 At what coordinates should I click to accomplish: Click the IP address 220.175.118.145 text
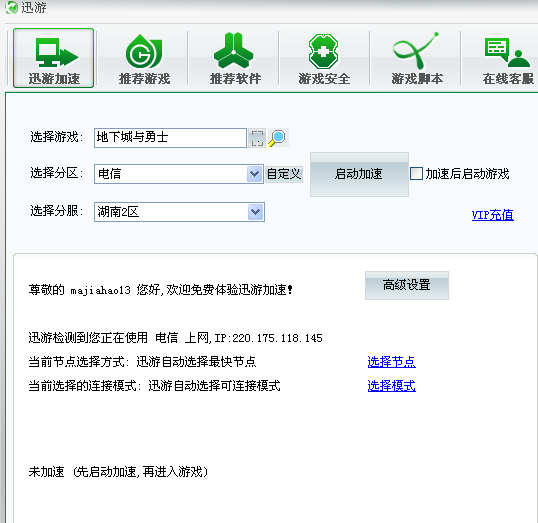click(x=277, y=338)
